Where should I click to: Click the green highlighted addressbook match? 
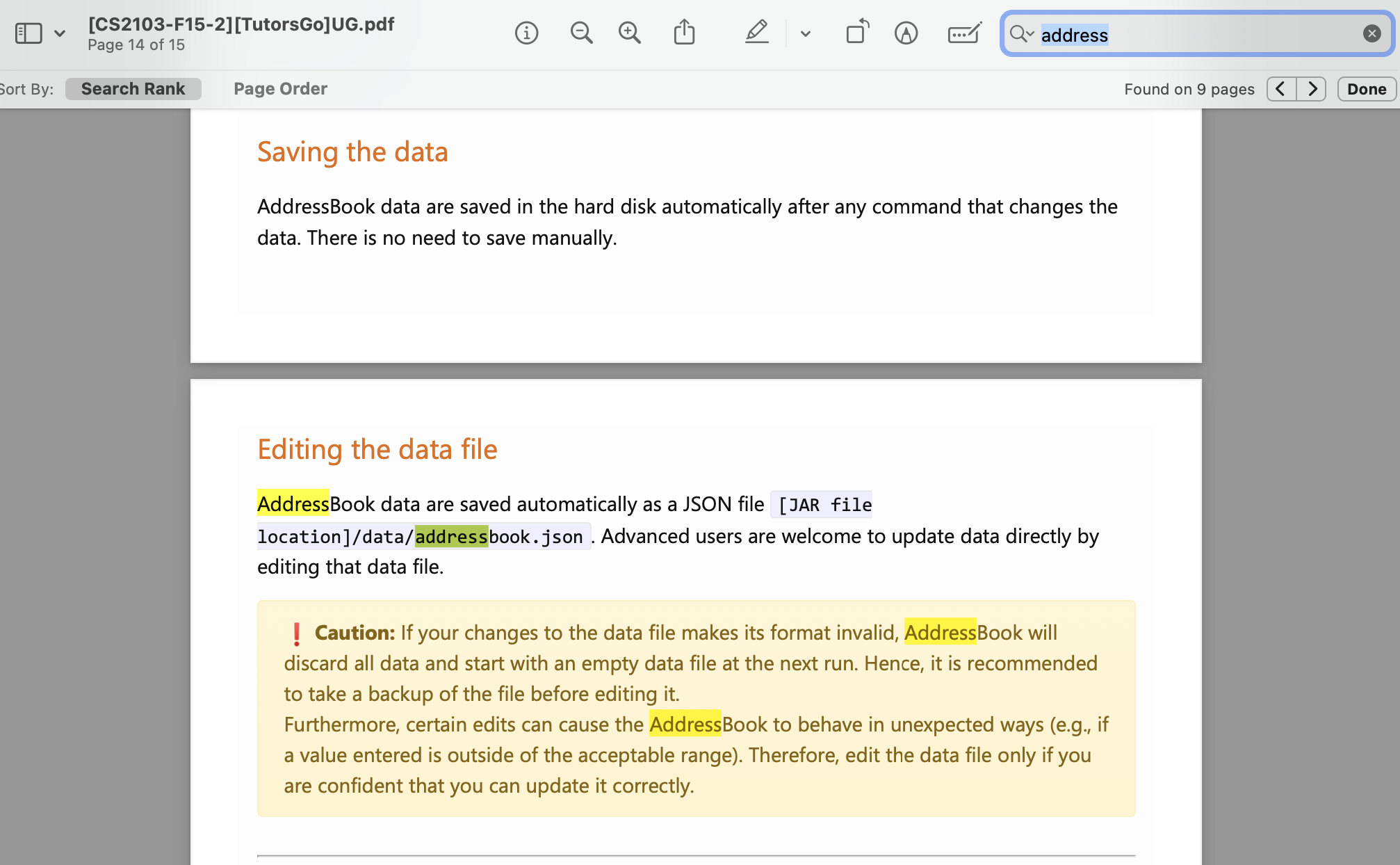point(451,537)
